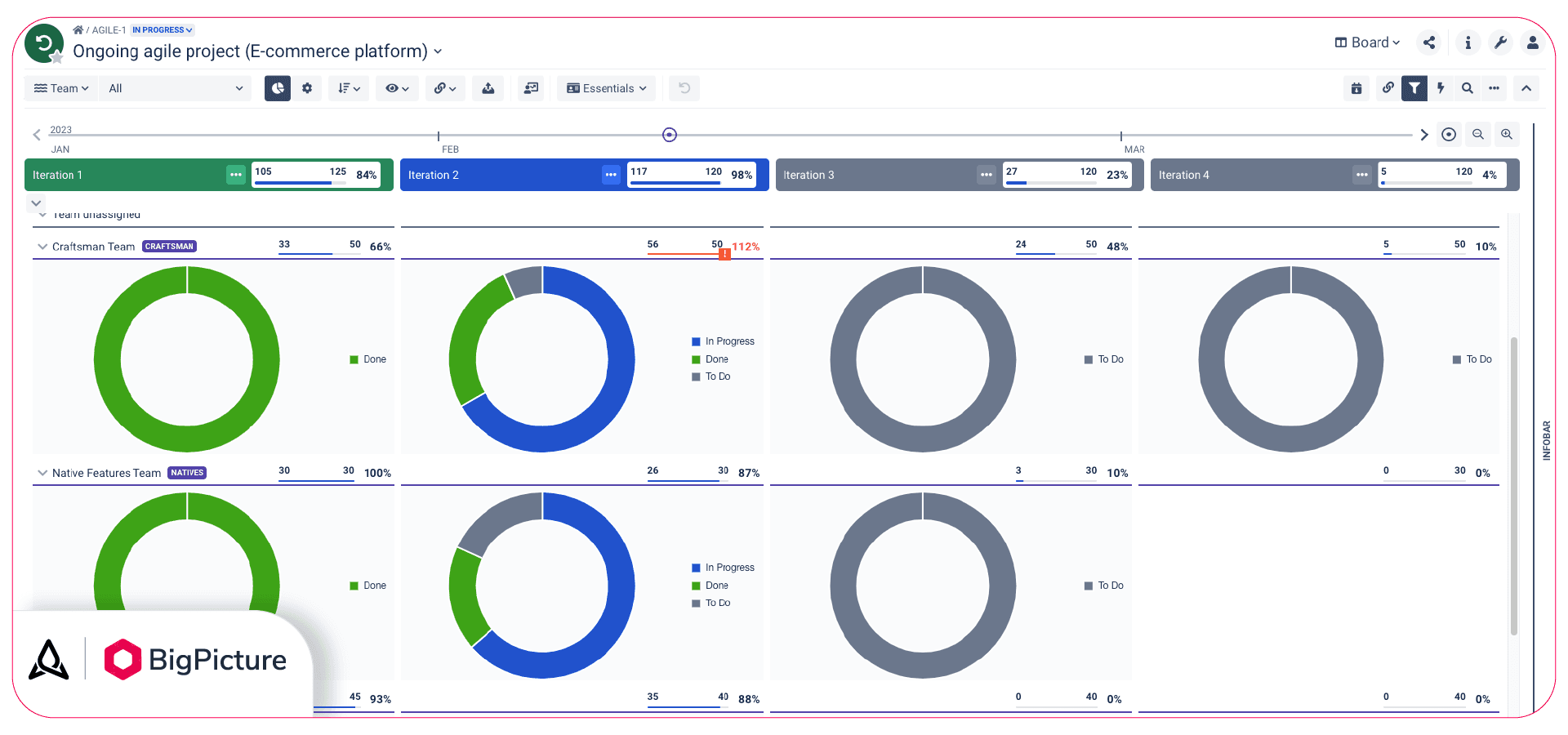
Task: Open the Team grouping dropdown
Action: coord(61,88)
